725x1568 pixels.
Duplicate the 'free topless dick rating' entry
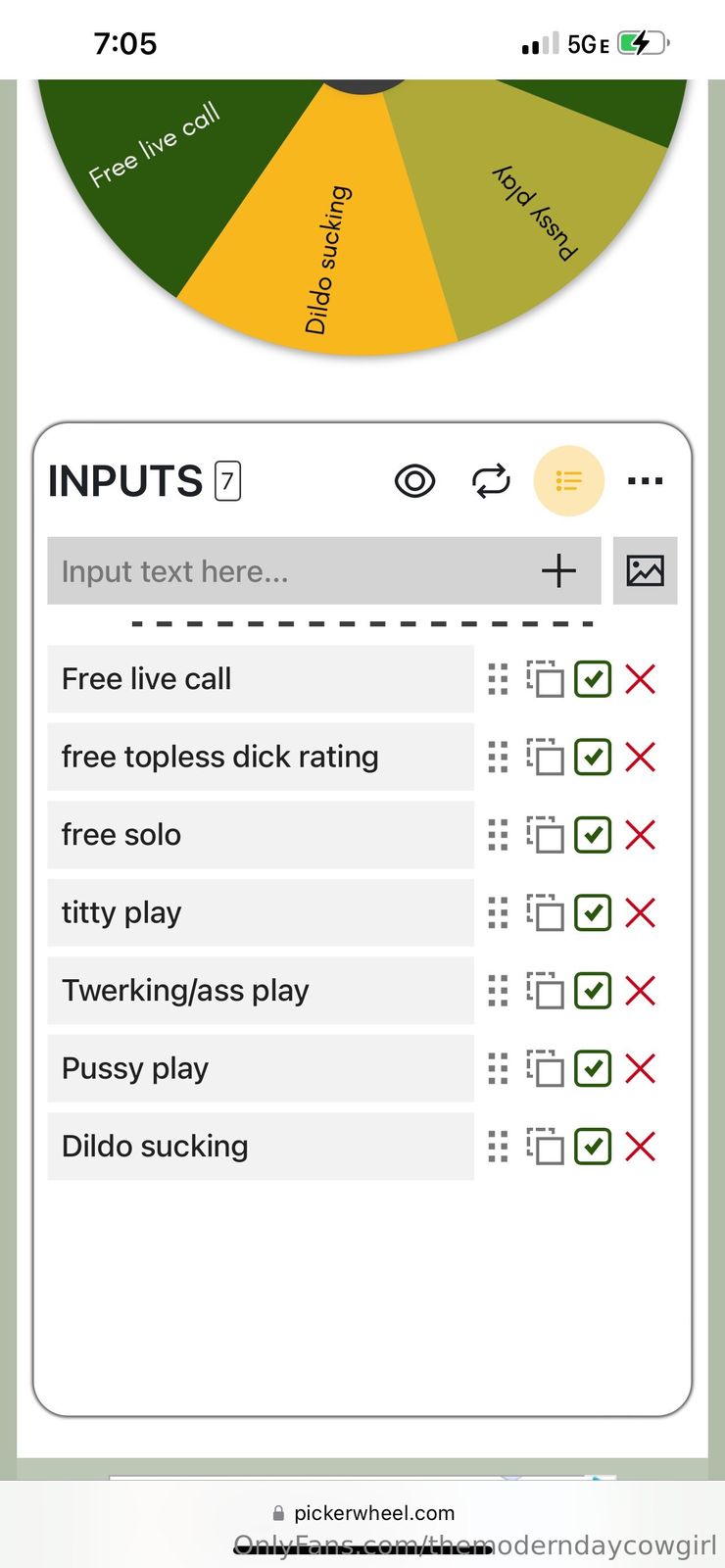point(546,757)
